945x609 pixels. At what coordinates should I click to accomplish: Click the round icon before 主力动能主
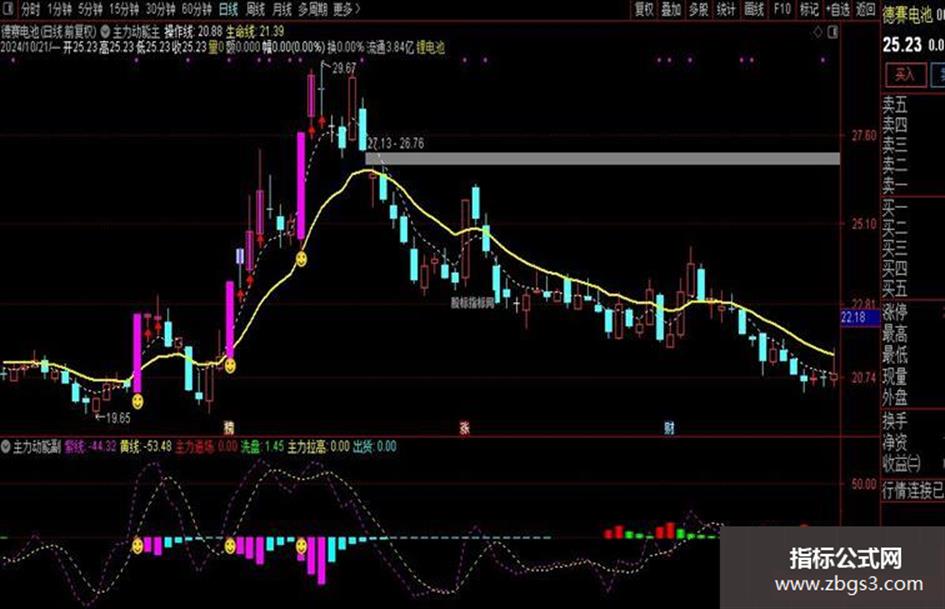click(x=106, y=31)
